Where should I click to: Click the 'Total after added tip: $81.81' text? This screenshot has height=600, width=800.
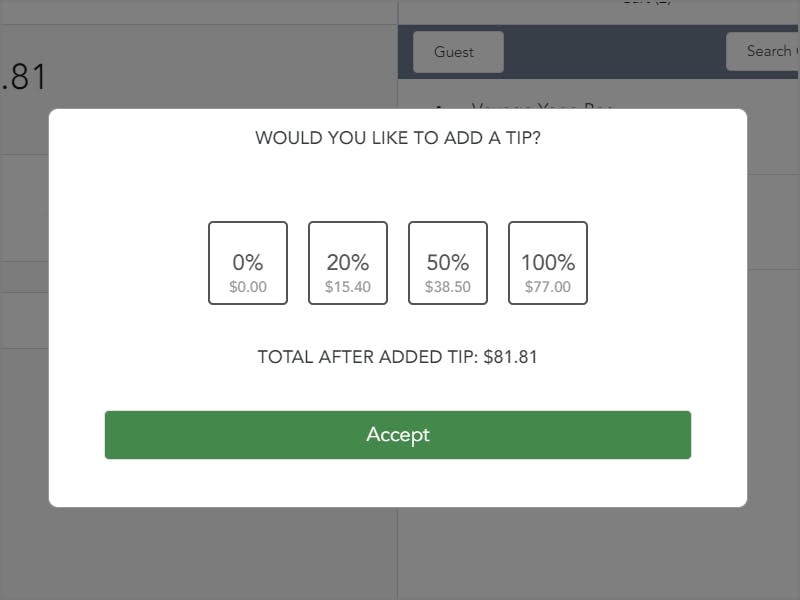click(x=397, y=357)
